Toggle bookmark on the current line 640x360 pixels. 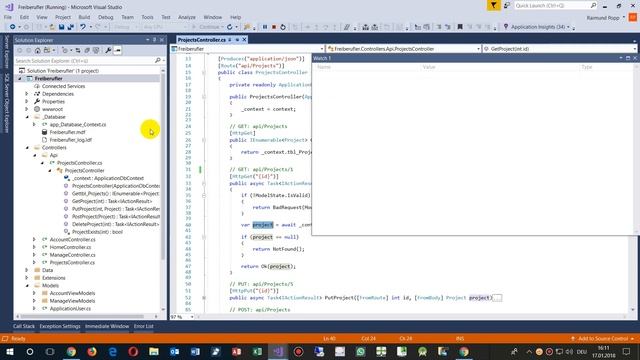460,27
